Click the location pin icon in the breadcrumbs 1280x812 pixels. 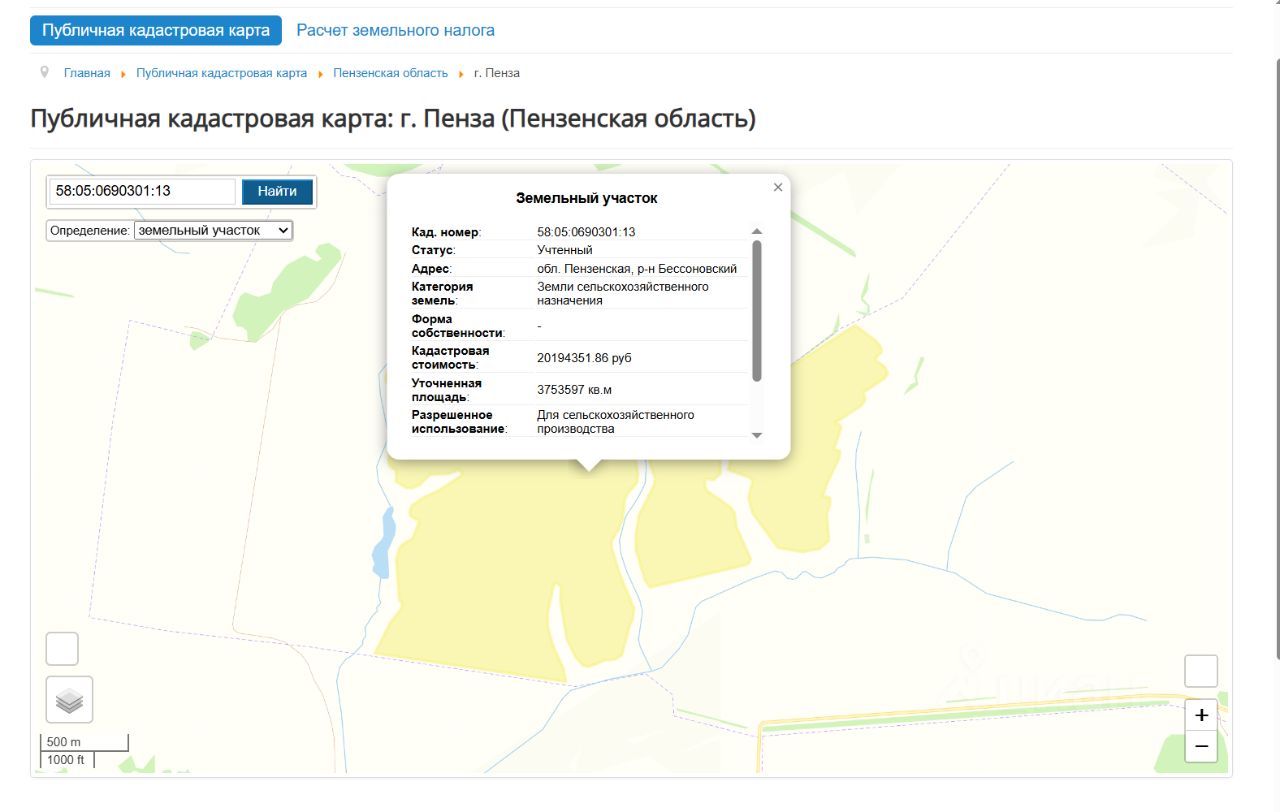[x=44, y=73]
